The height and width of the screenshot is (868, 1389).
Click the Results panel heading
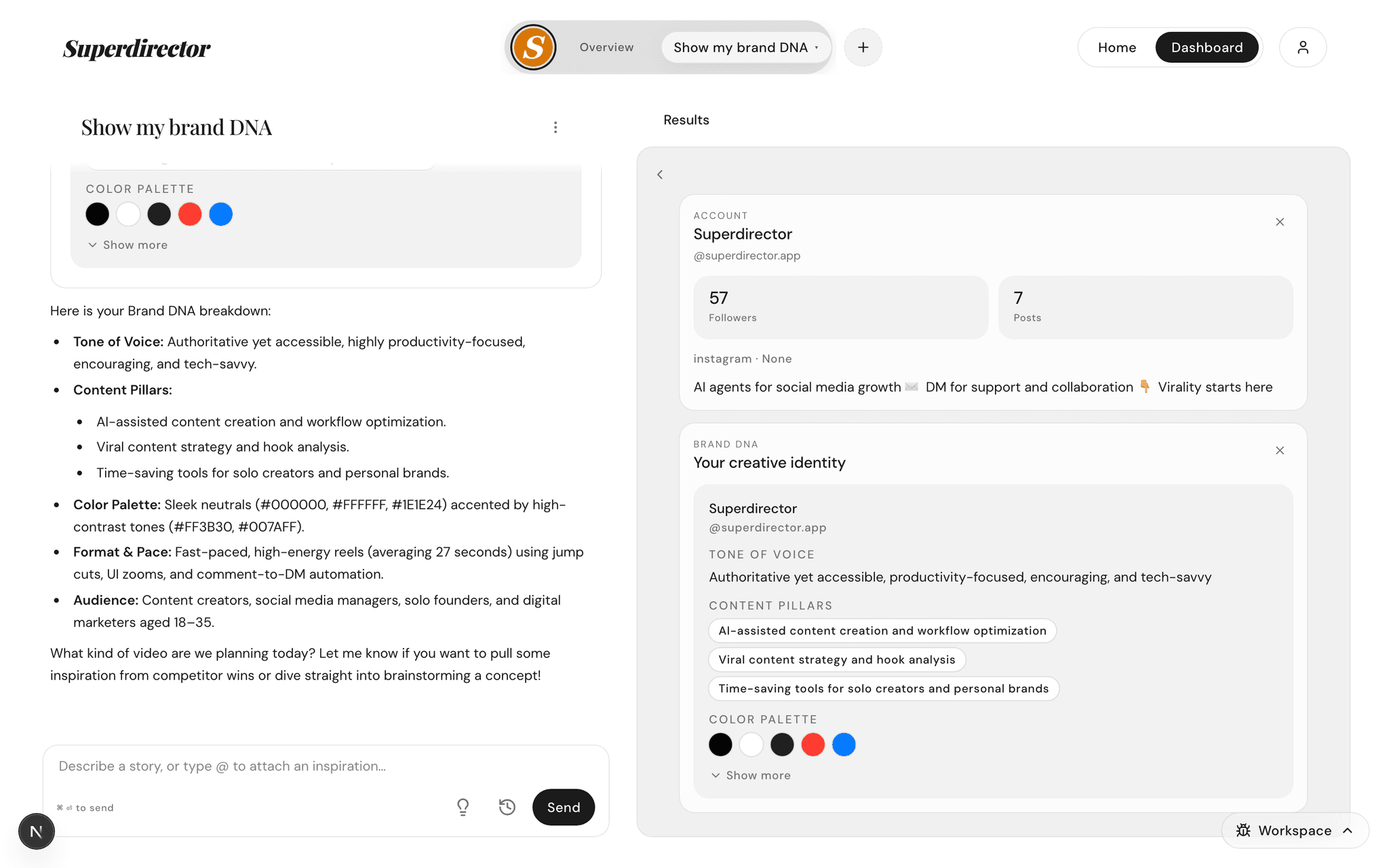[686, 120]
